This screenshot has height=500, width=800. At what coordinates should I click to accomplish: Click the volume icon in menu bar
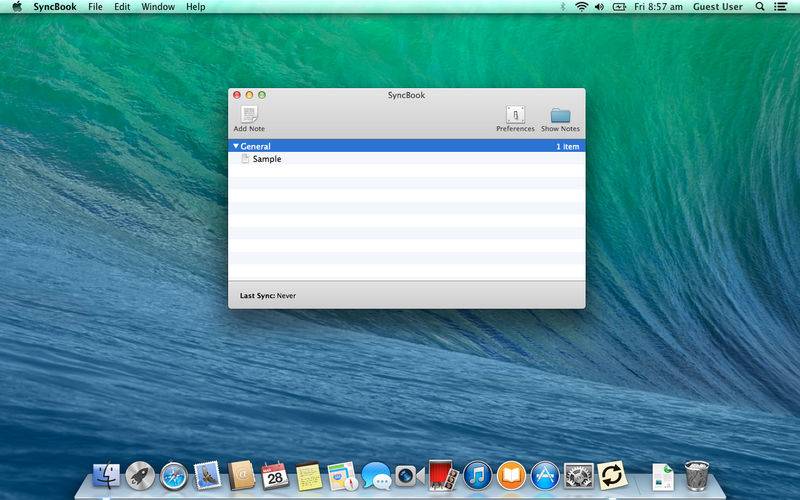599,7
